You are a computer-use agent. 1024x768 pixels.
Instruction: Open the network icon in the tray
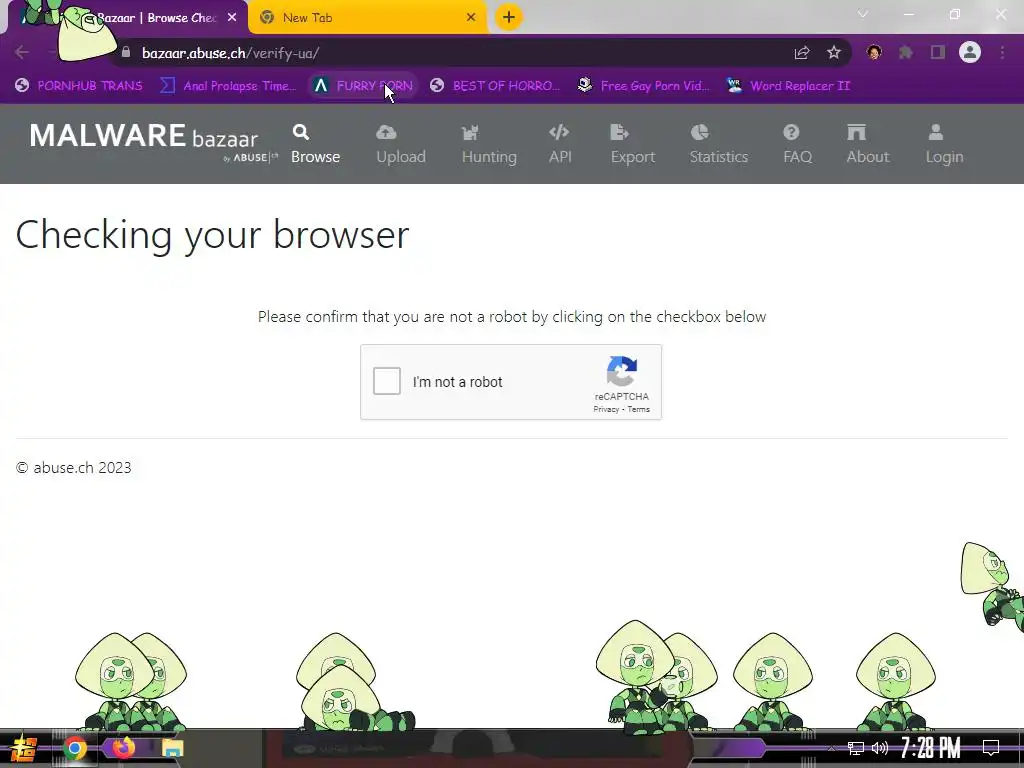coord(855,748)
